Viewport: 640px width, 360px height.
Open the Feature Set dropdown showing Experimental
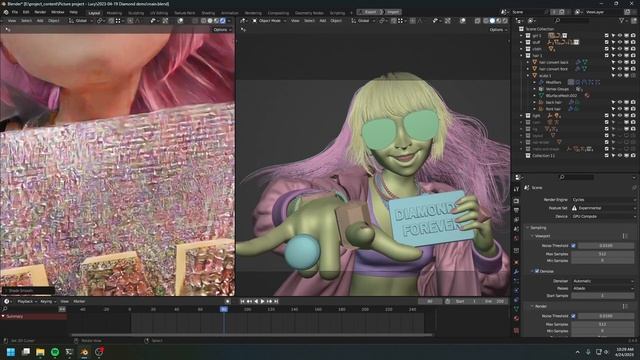[x=603, y=208]
